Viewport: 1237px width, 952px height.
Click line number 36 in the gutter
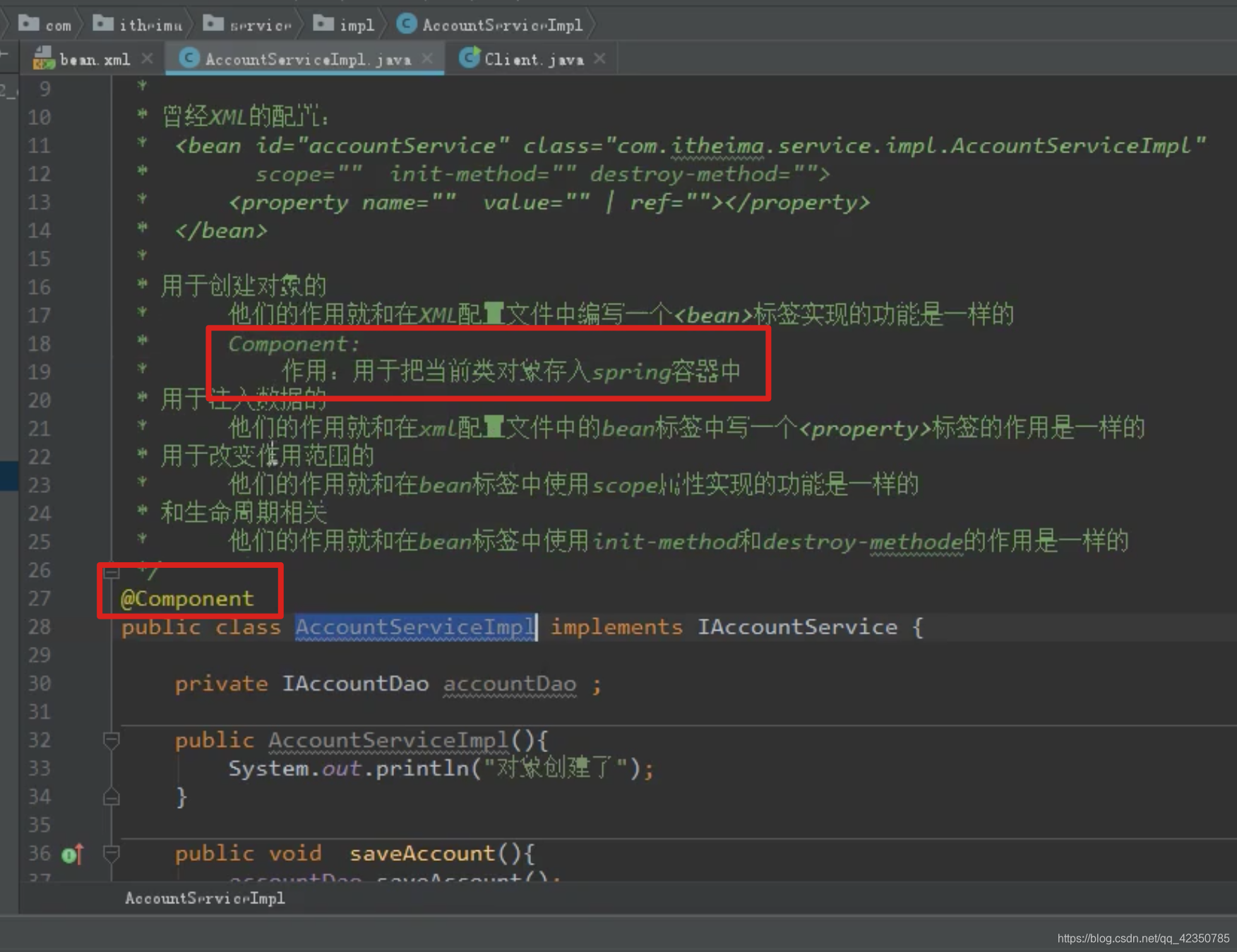40,853
